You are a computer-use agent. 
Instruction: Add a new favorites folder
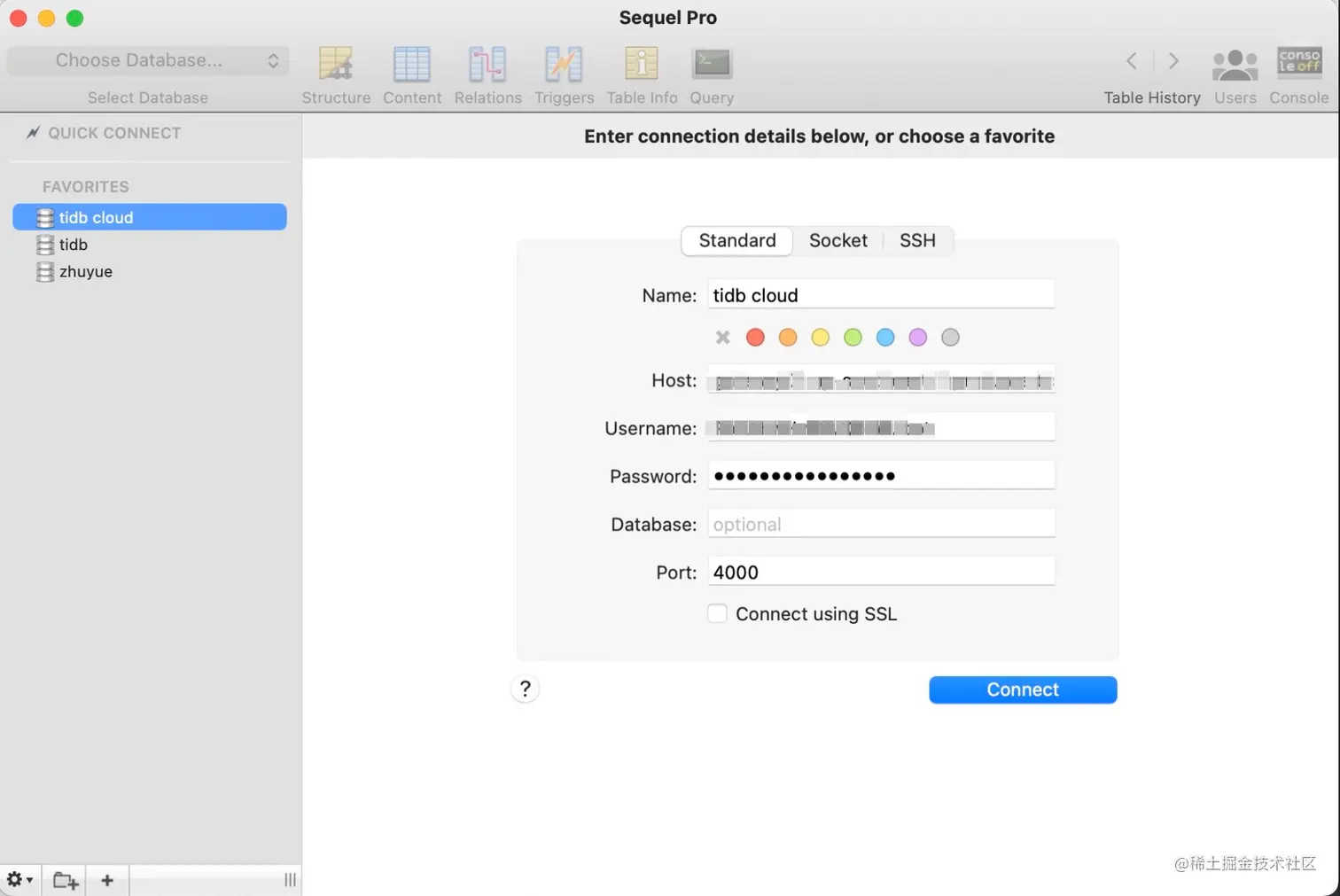pos(65,880)
